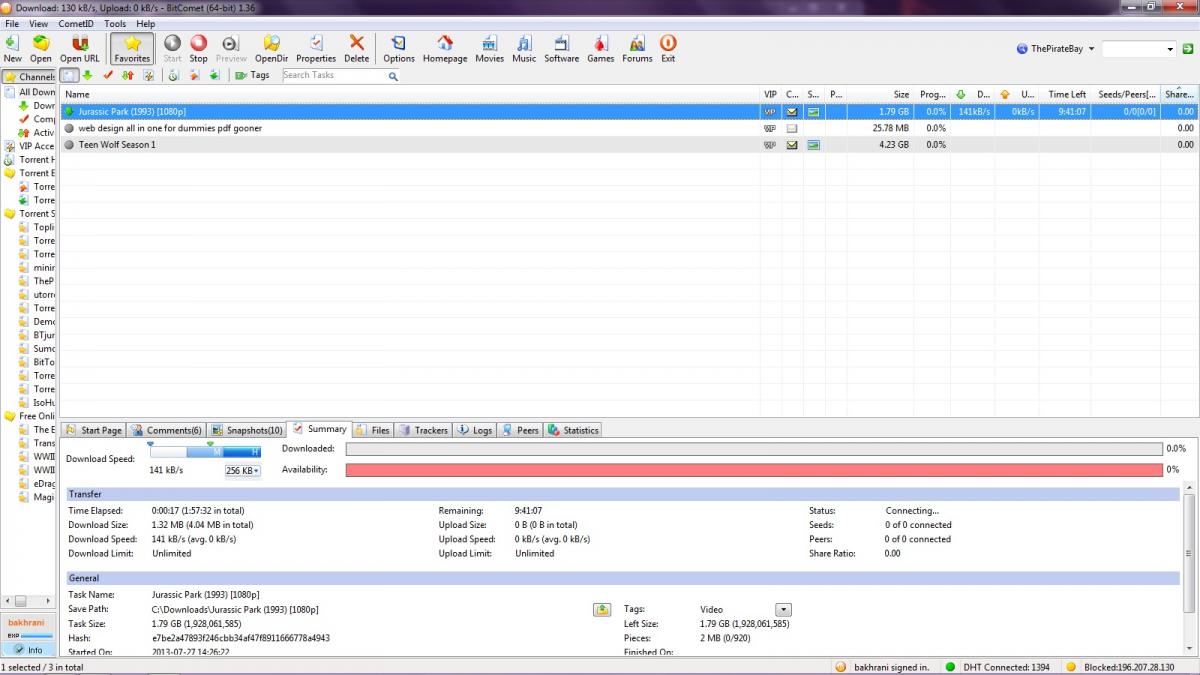Viewport: 1200px width, 675px height.
Task: Click the sidebar horizontal scrollbar
Action: (x=28, y=601)
